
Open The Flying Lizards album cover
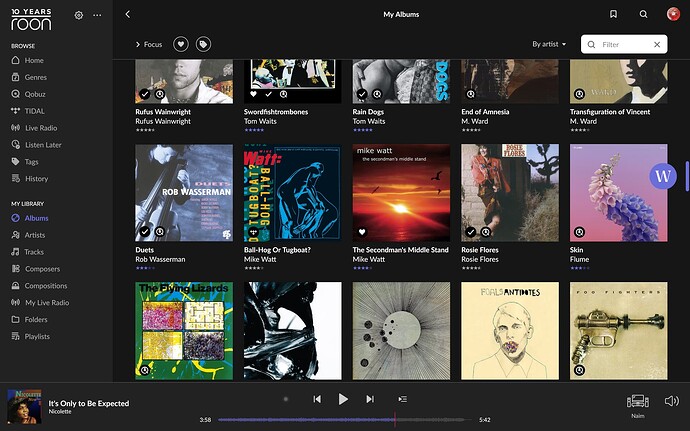click(184, 331)
